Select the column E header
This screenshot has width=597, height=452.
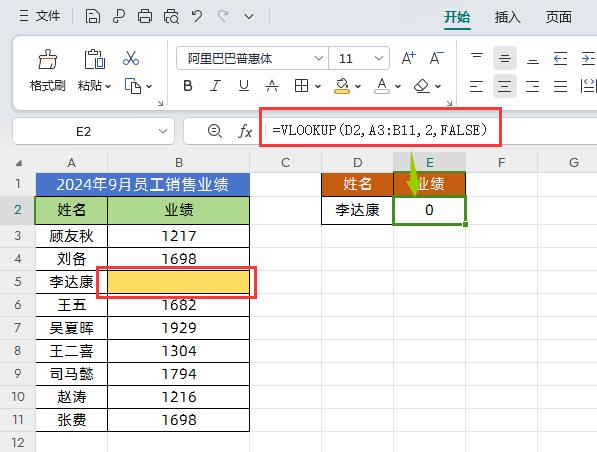[x=429, y=163]
